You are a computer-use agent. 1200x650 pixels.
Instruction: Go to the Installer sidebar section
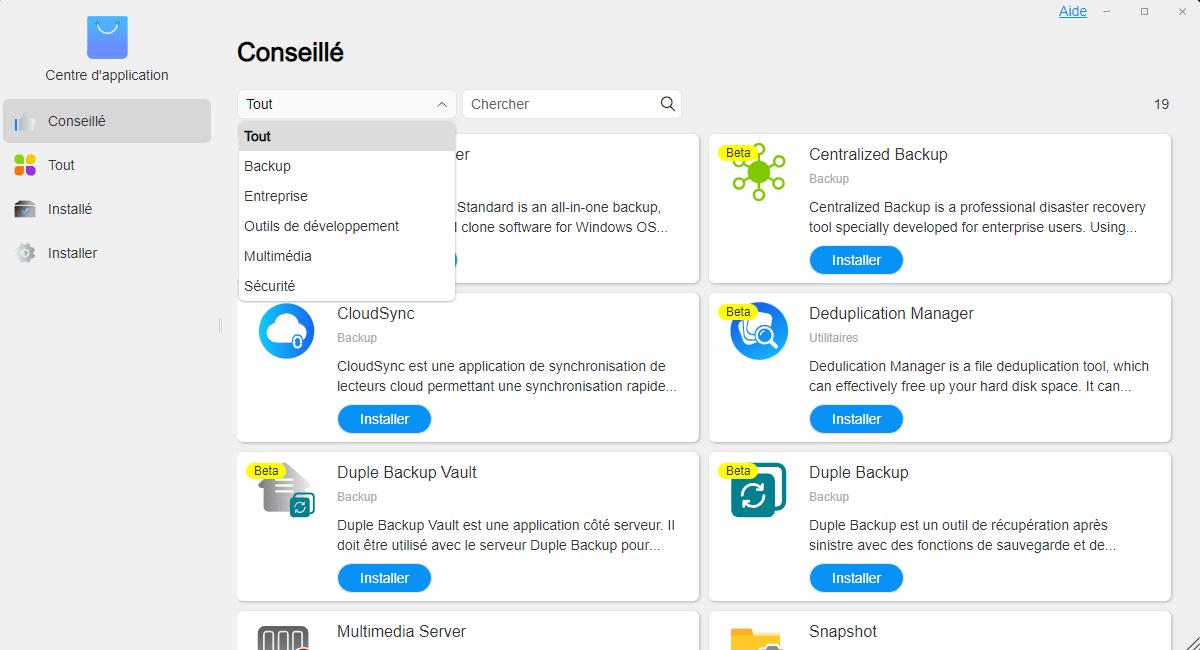click(72, 253)
